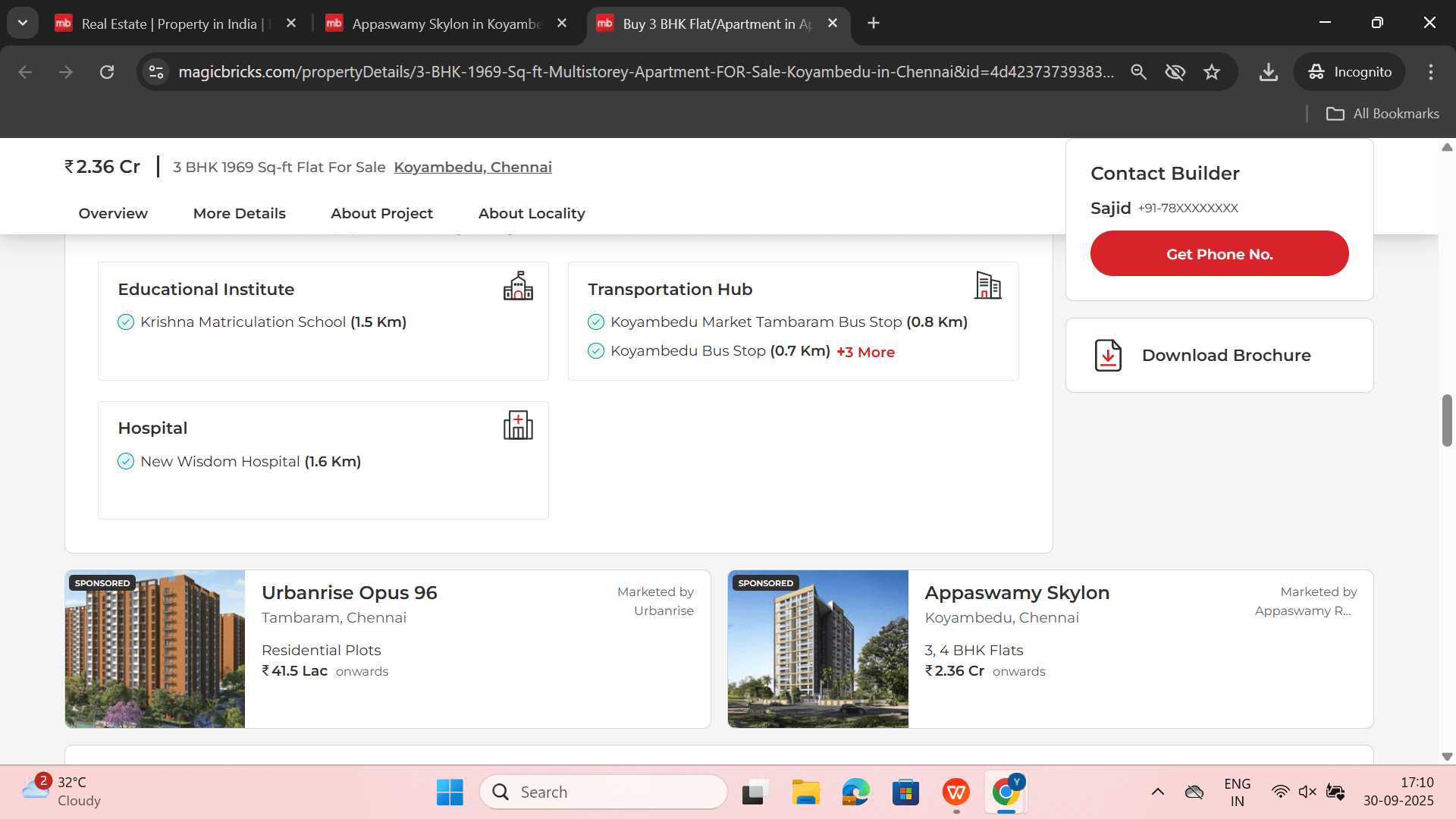Reload the current page
Screen dimensions: 1456x819
pos(107,72)
